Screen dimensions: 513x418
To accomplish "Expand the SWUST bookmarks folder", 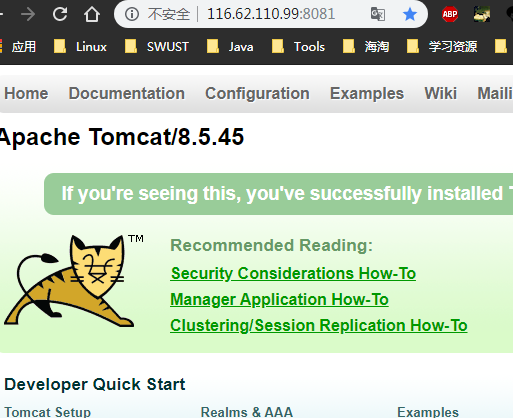I will (157, 47).
